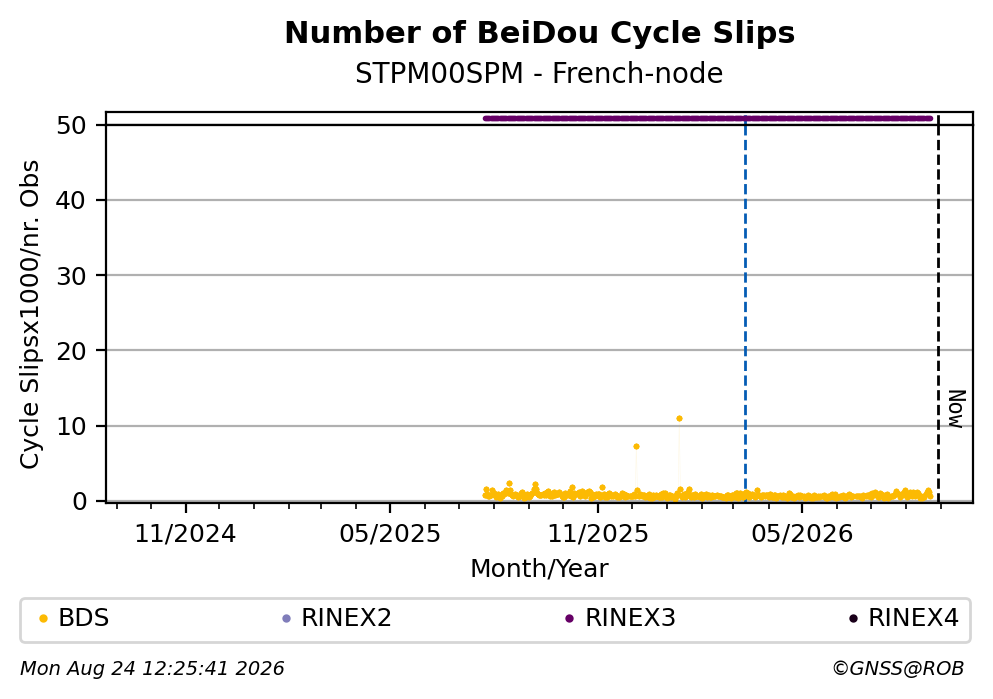
Task: Click the blue dashed vertical marker line
Action: [745, 308]
